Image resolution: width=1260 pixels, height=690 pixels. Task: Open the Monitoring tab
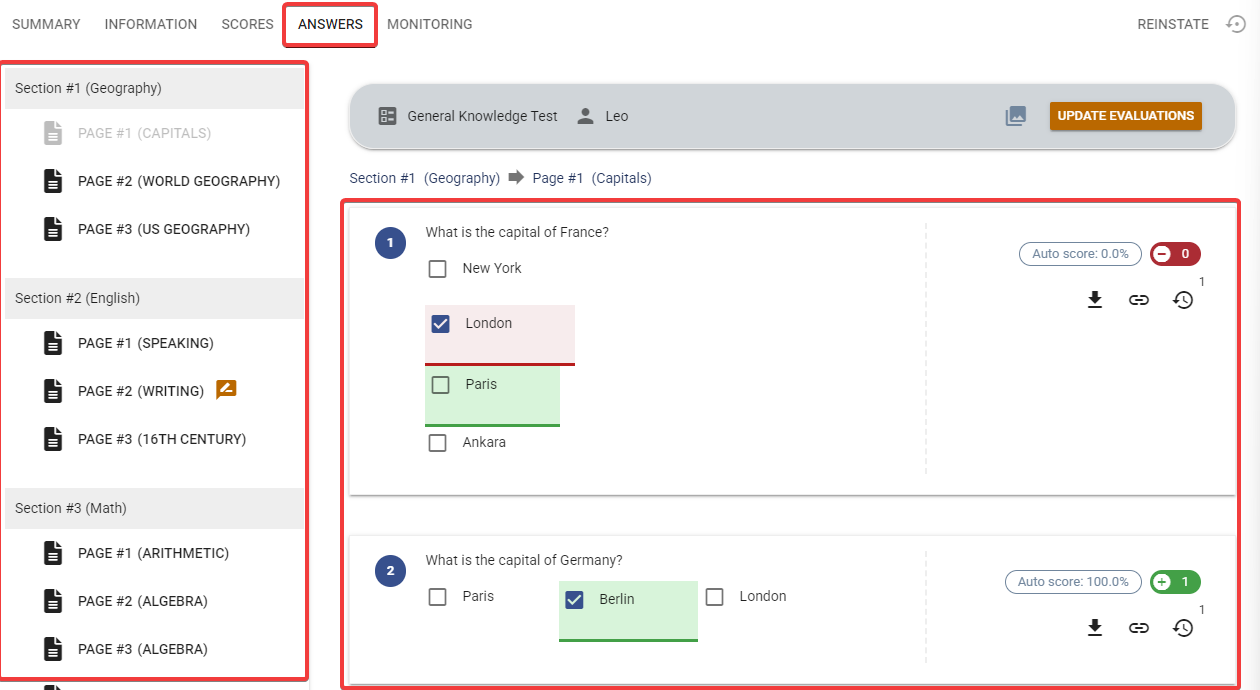(x=429, y=24)
